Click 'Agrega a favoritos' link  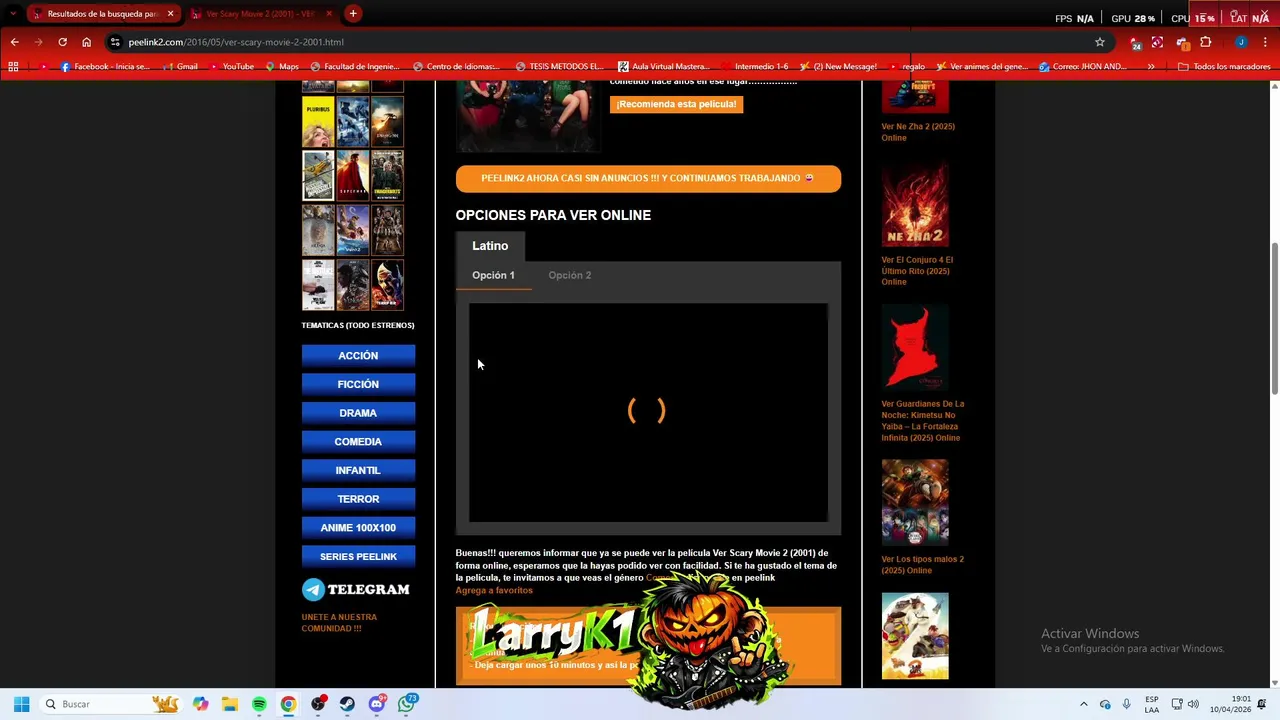click(494, 590)
